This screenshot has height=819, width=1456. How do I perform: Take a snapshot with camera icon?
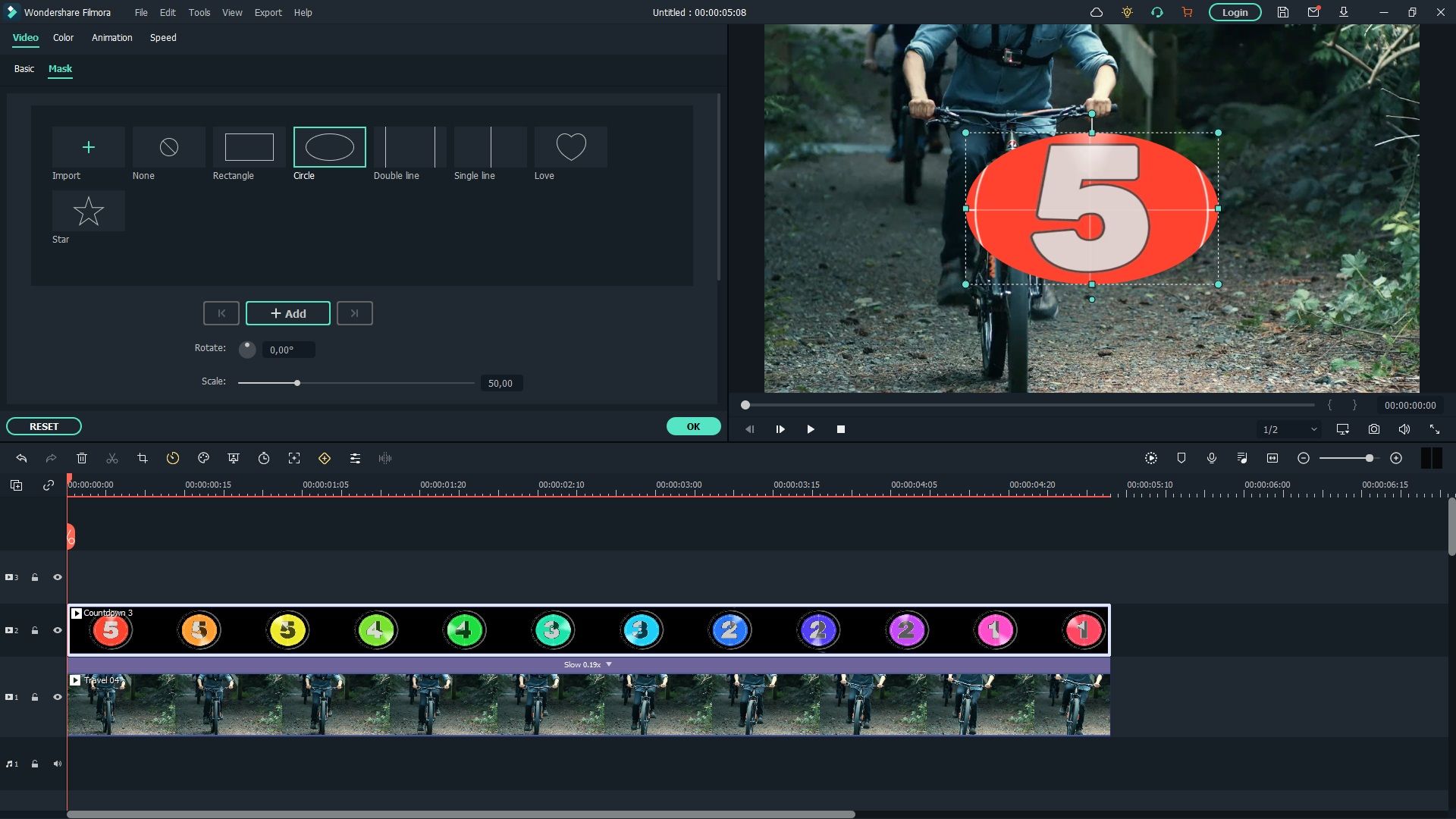coord(1373,429)
